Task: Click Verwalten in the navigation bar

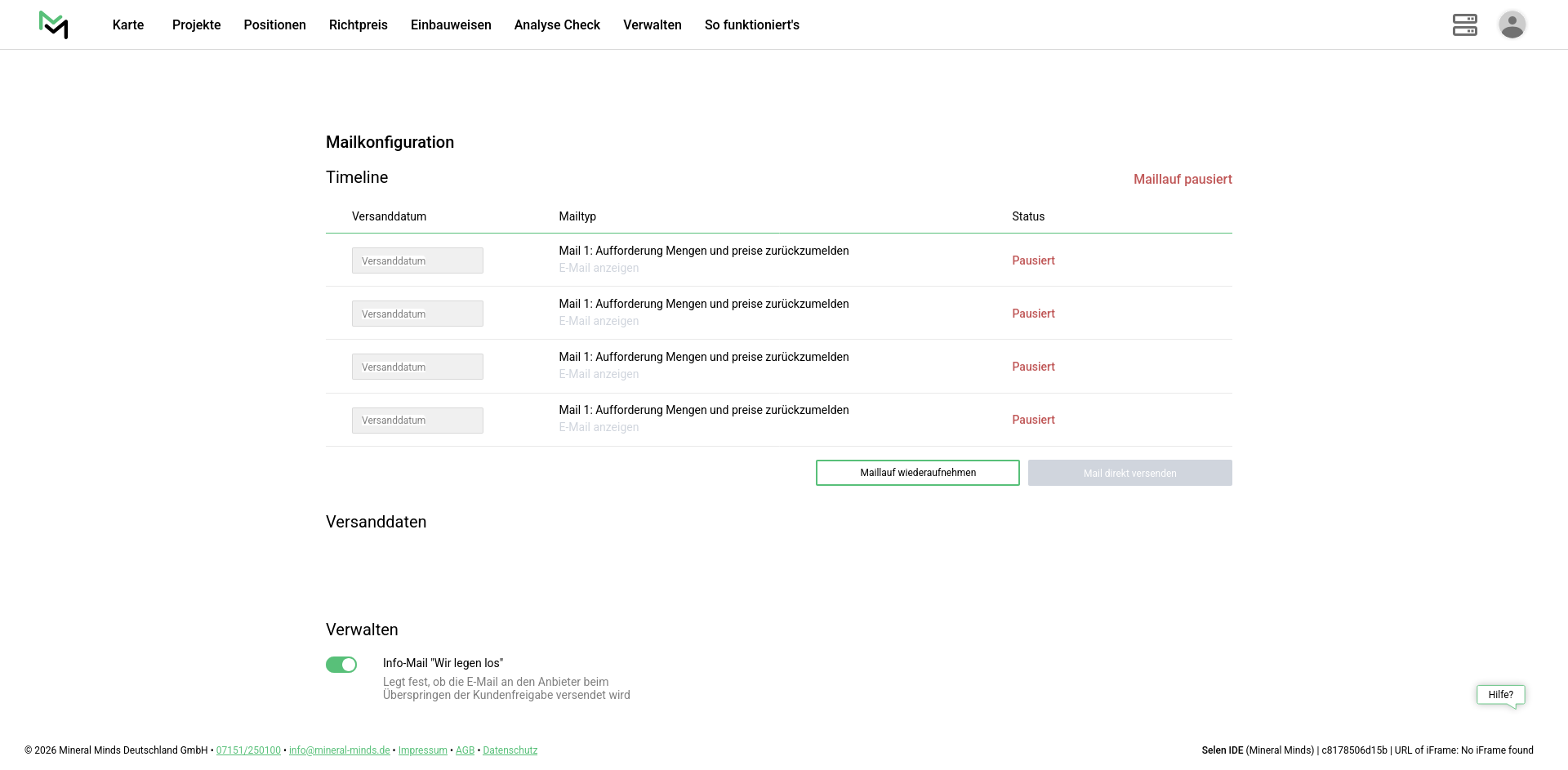Action: pos(652,24)
